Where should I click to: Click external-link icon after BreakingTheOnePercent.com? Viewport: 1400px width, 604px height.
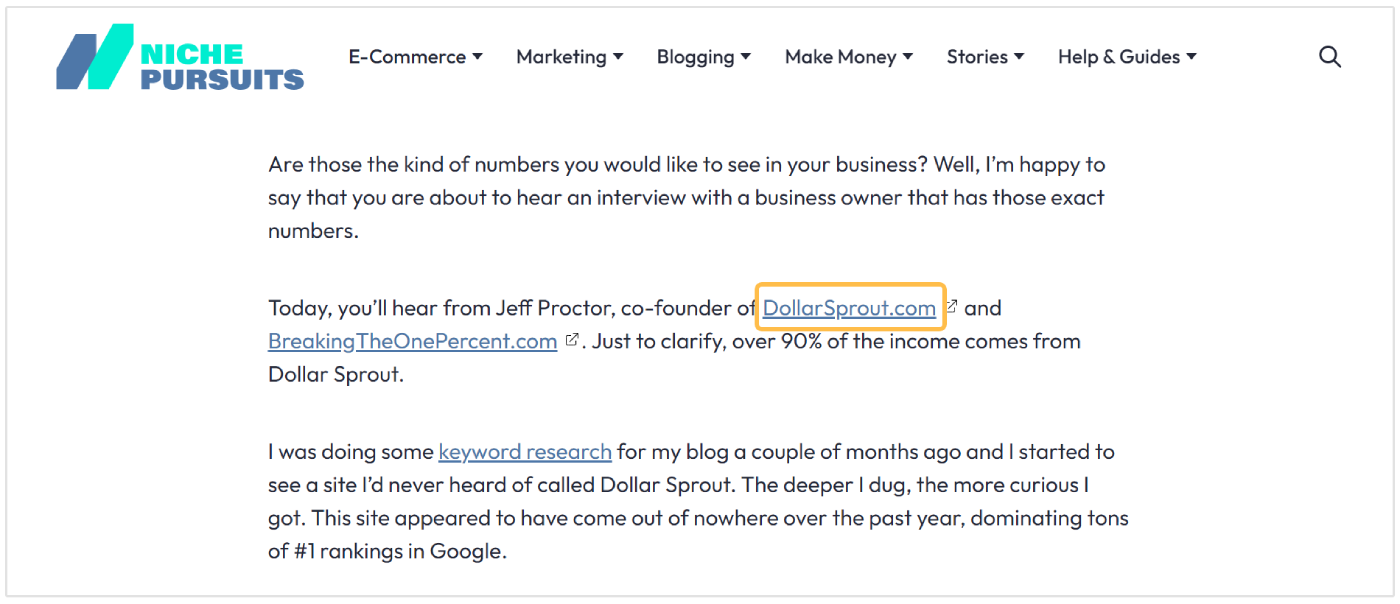coord(572,340)
